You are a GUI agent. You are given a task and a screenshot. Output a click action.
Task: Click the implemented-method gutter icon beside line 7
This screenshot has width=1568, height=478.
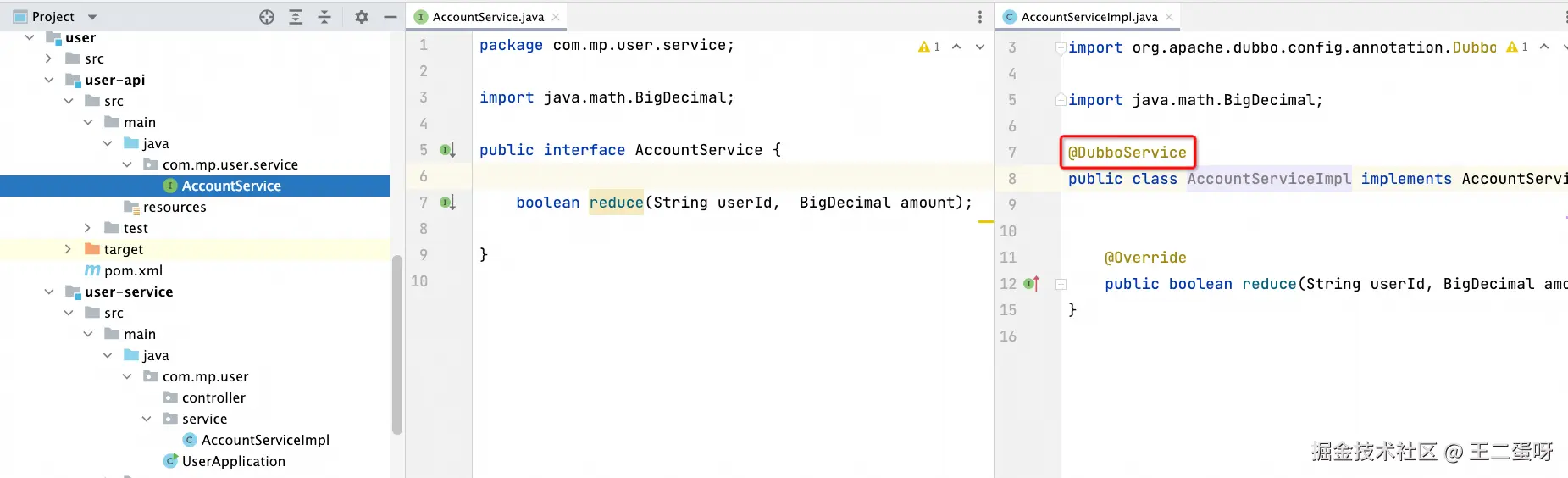(448, 203)
